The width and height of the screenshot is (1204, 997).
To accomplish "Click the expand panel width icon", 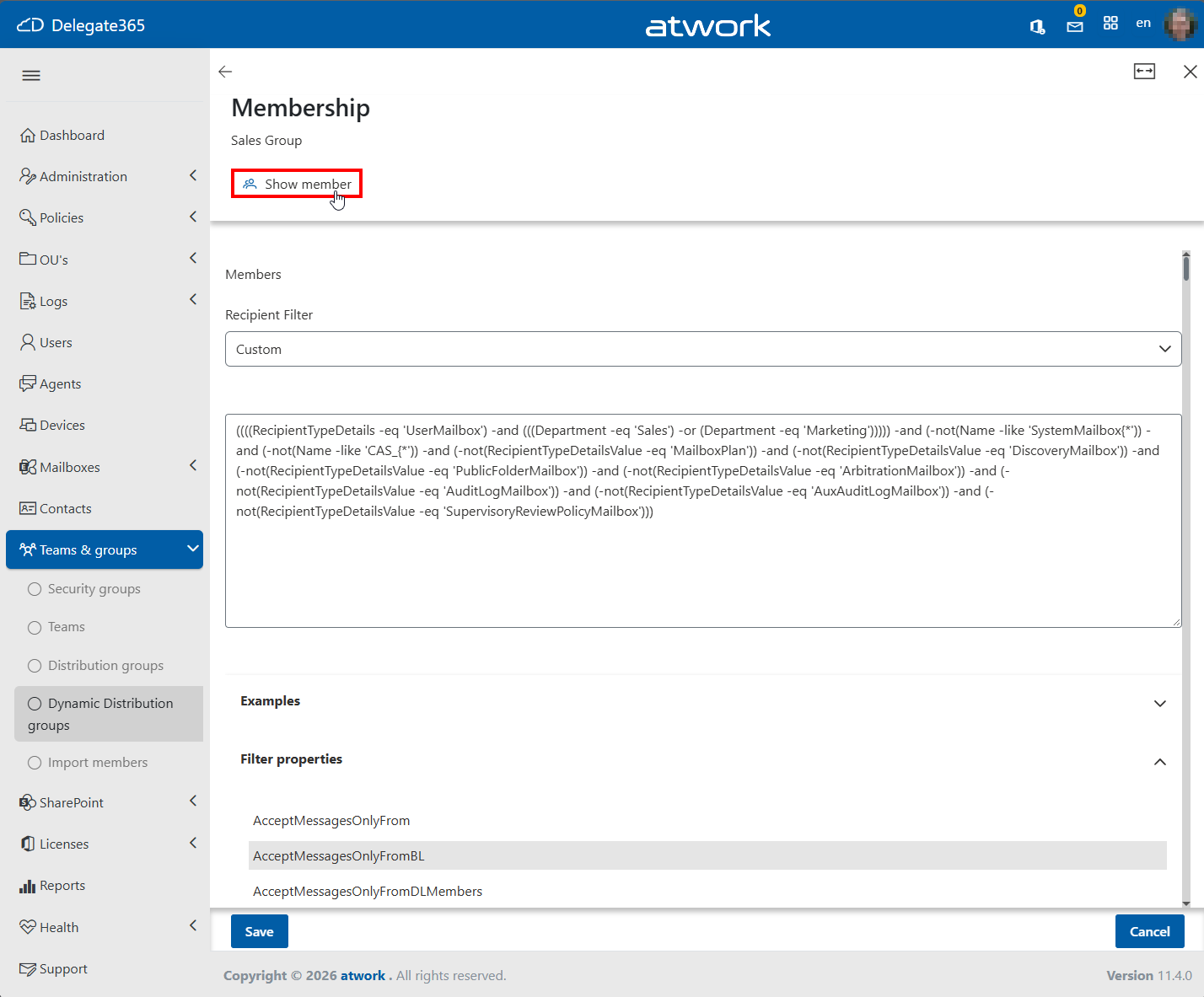I will pos(1144,72).
